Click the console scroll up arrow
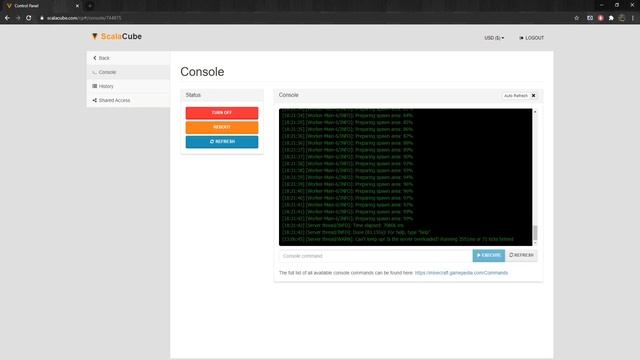 pos(535,111)
